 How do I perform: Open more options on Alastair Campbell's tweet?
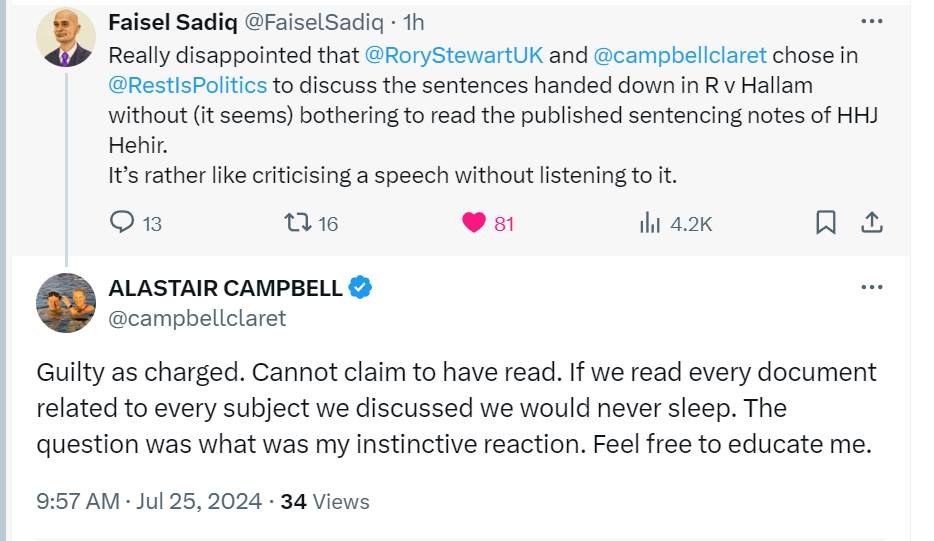tap(871, 287)
